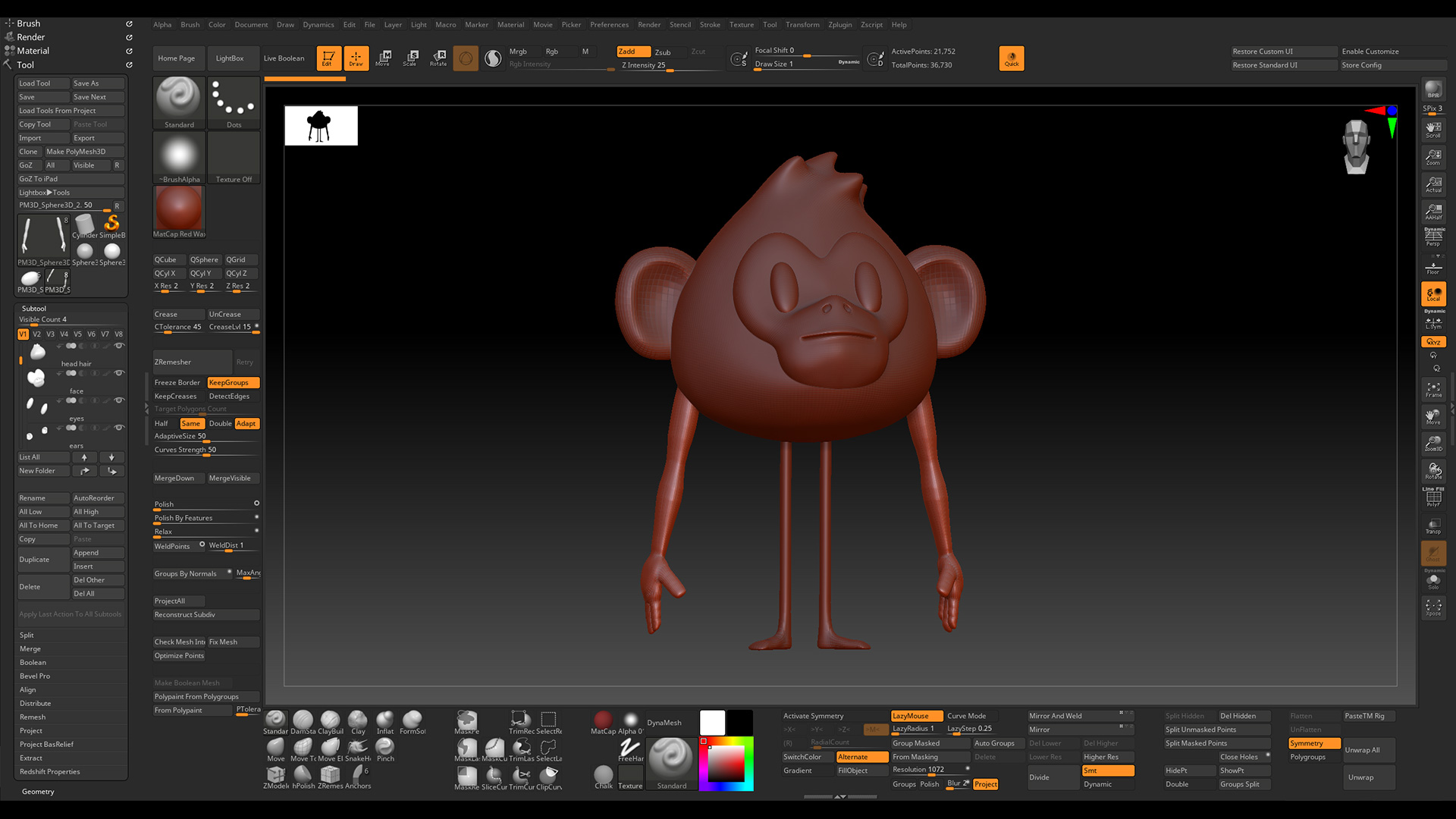The image size is (1456, 819).
Task: Toggle Persp perspective view icon
Action: pos(1432,237)
